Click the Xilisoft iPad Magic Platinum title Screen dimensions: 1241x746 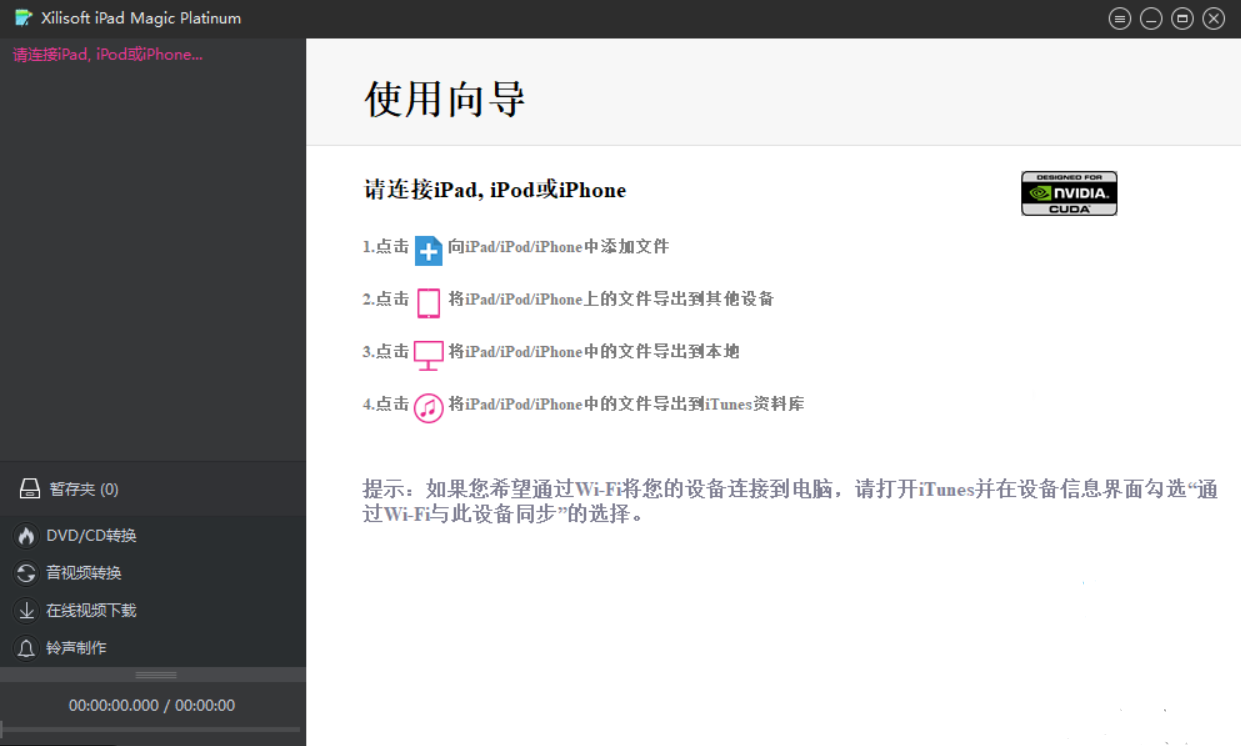coord(141,18)
